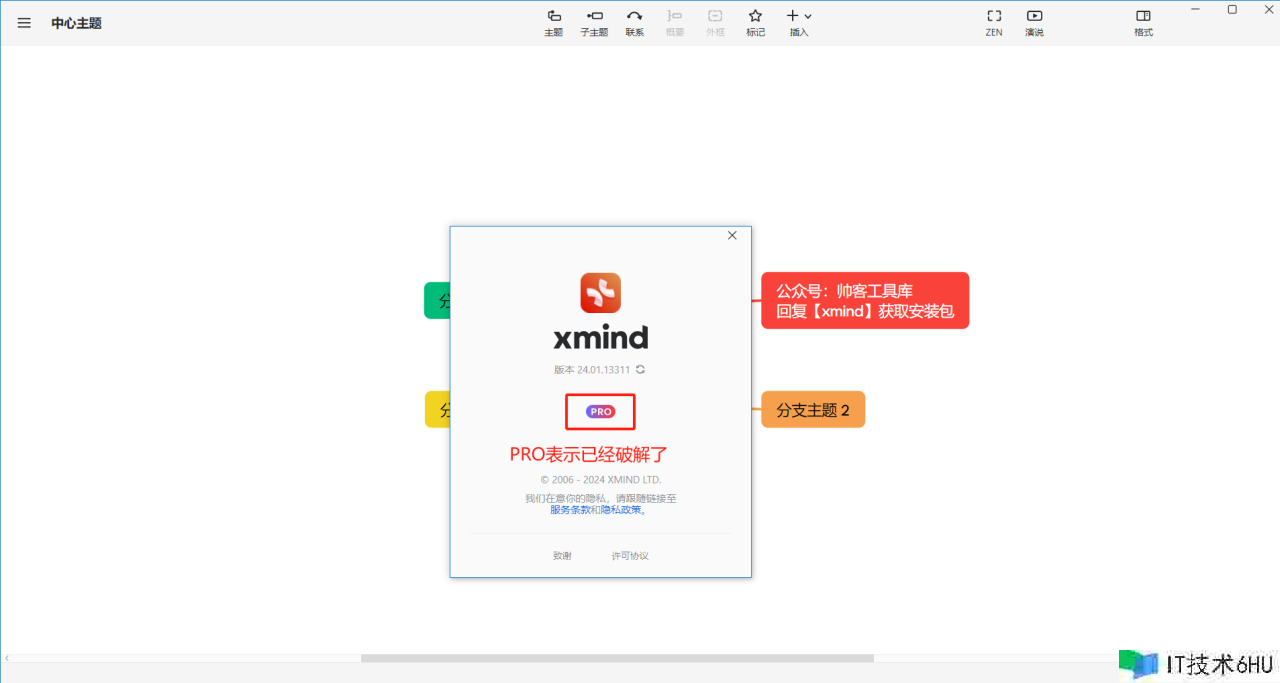Screen dimensions: 1280x683
Task: Click the horizontal scrollbar at the bottom
Action: [x=617, y=658]
